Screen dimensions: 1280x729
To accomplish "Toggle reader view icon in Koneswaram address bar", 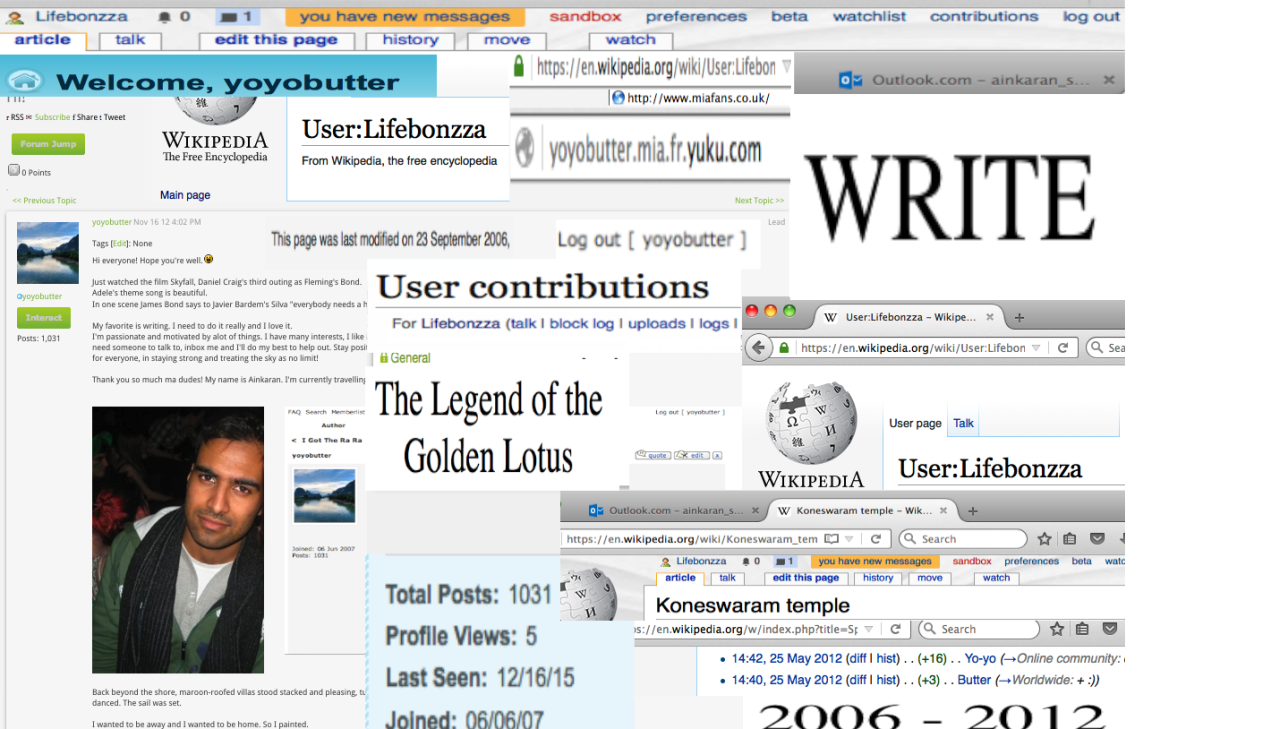I will [831, 539].
